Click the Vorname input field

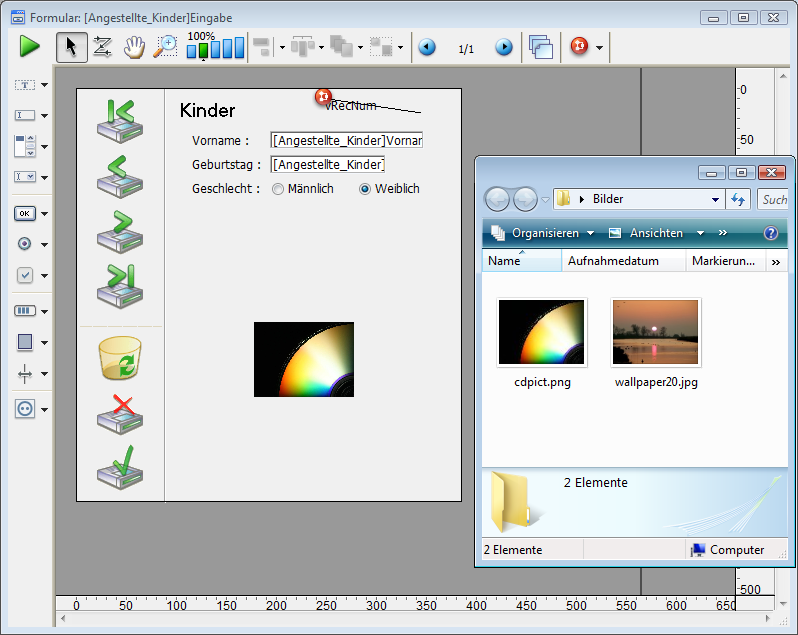[347, 141]
